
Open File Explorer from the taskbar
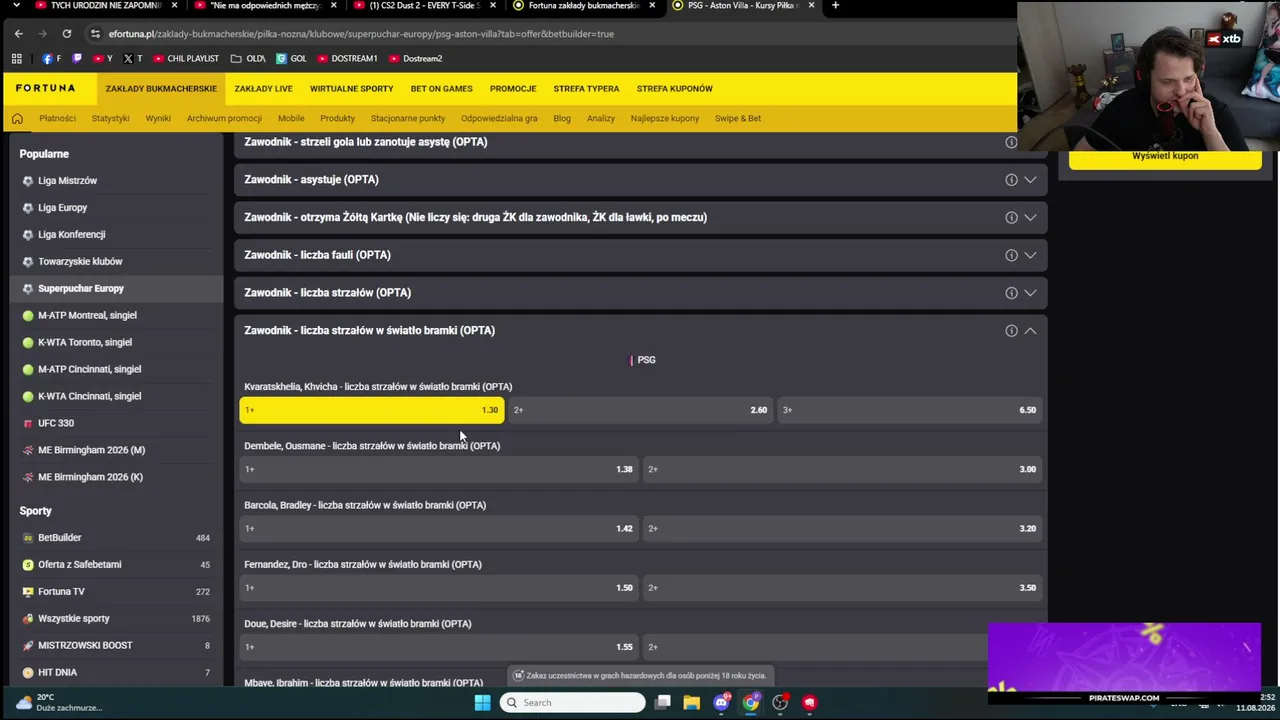691,702
